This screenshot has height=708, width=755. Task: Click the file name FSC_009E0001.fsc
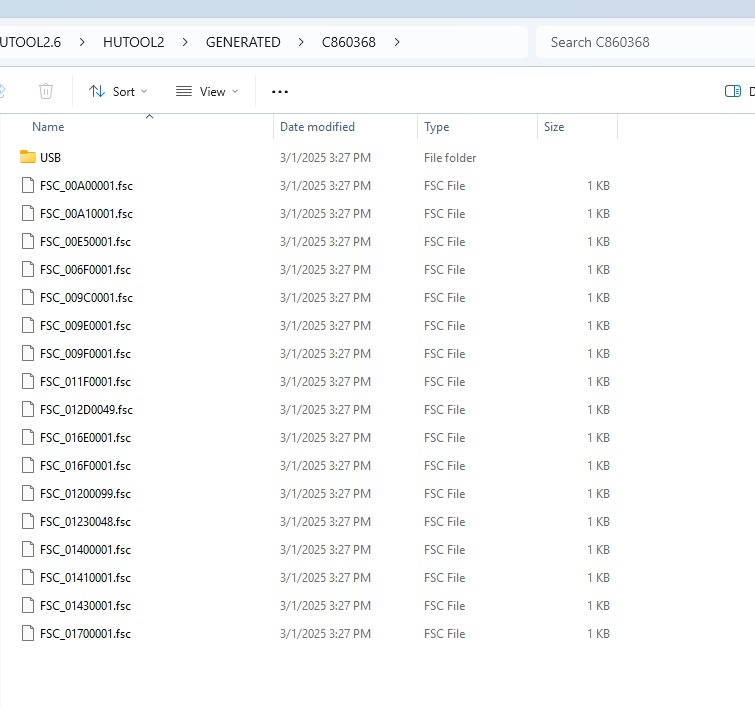pos(85,326)
